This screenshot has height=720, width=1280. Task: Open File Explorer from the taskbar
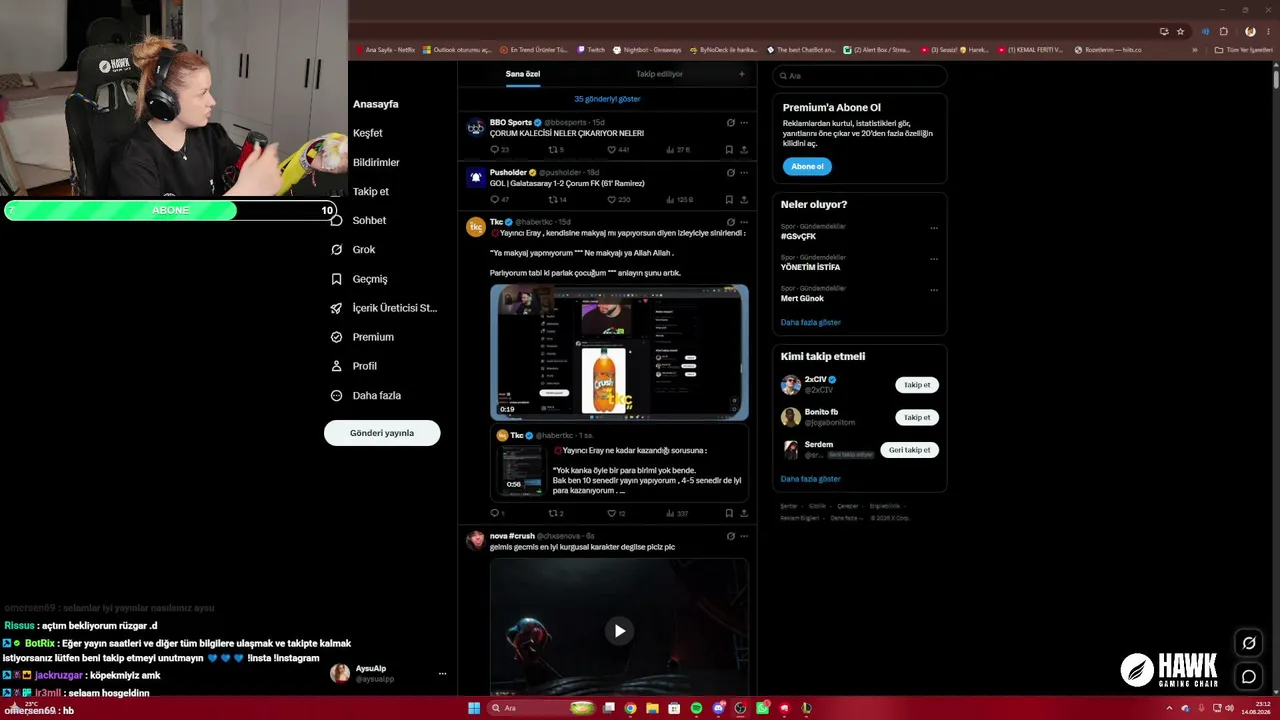(652, 708)
